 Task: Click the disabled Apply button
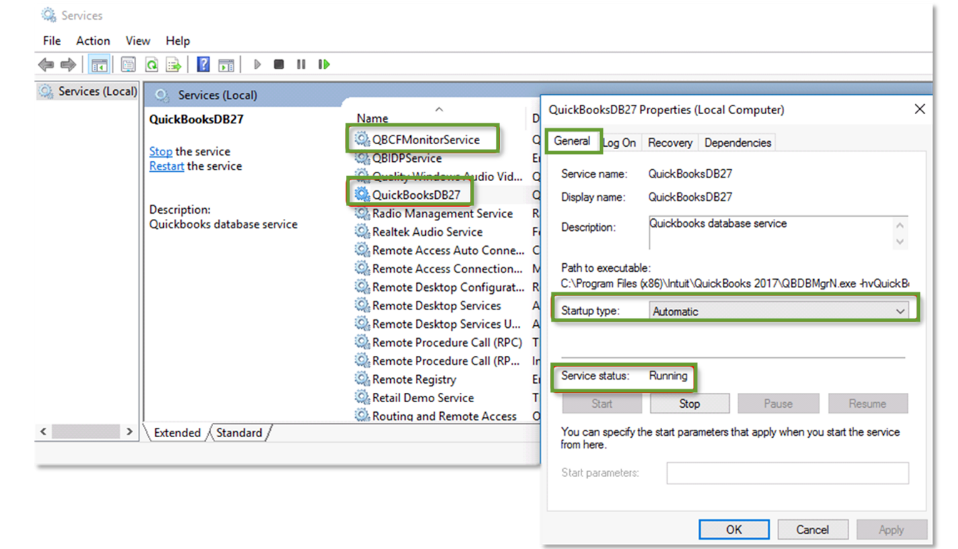point(891,529)
